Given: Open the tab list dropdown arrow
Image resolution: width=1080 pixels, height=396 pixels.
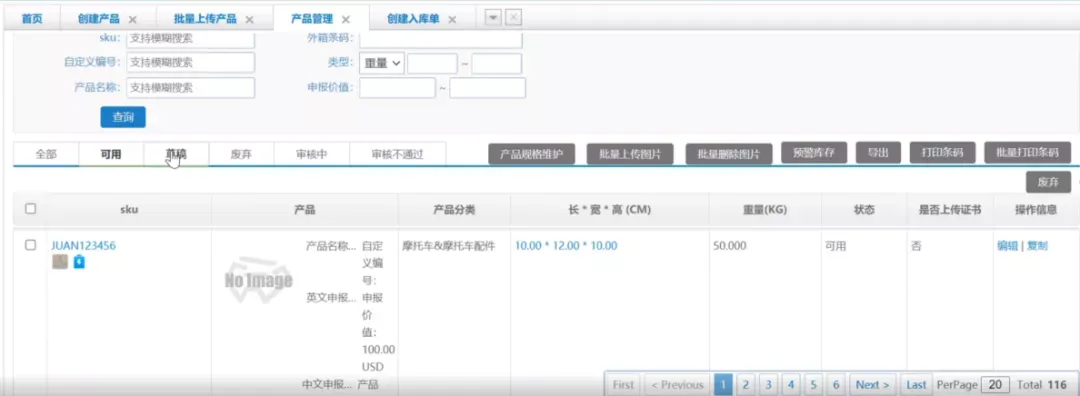Looking at the screenshot, I should point(493,19).
